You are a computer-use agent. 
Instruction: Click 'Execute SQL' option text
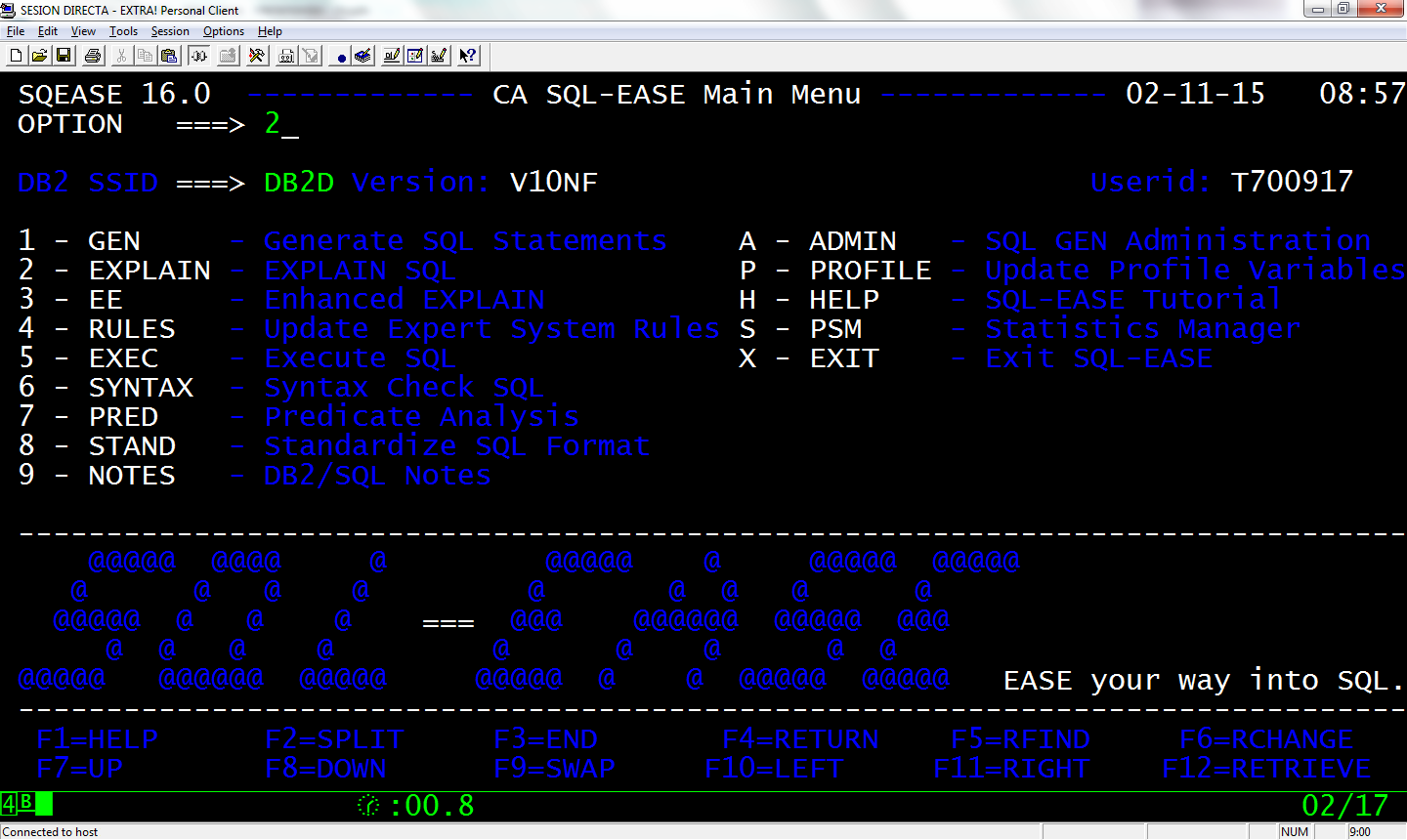pos(361,358)
